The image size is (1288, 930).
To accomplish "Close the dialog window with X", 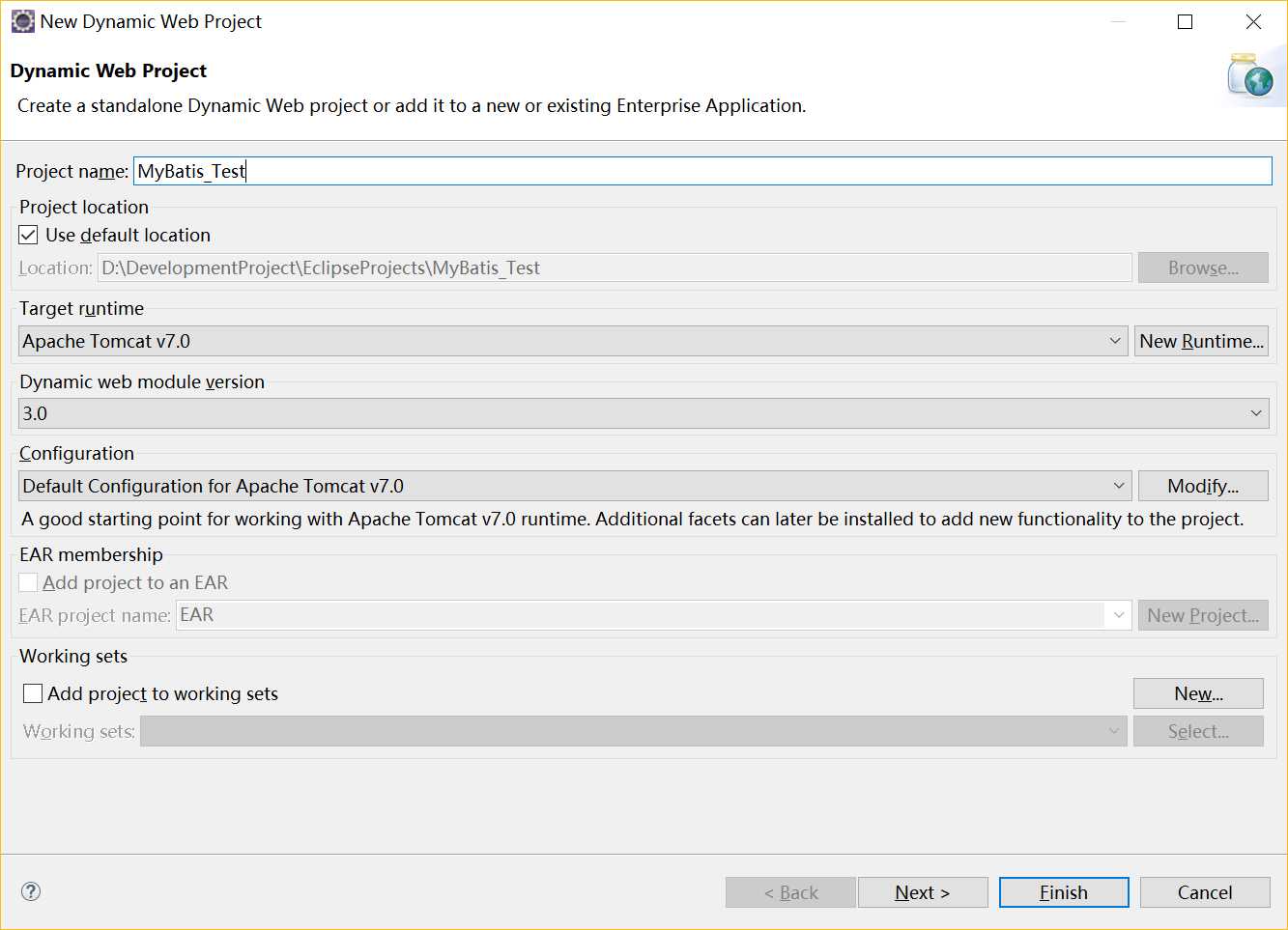I will tap(1253, 21).
